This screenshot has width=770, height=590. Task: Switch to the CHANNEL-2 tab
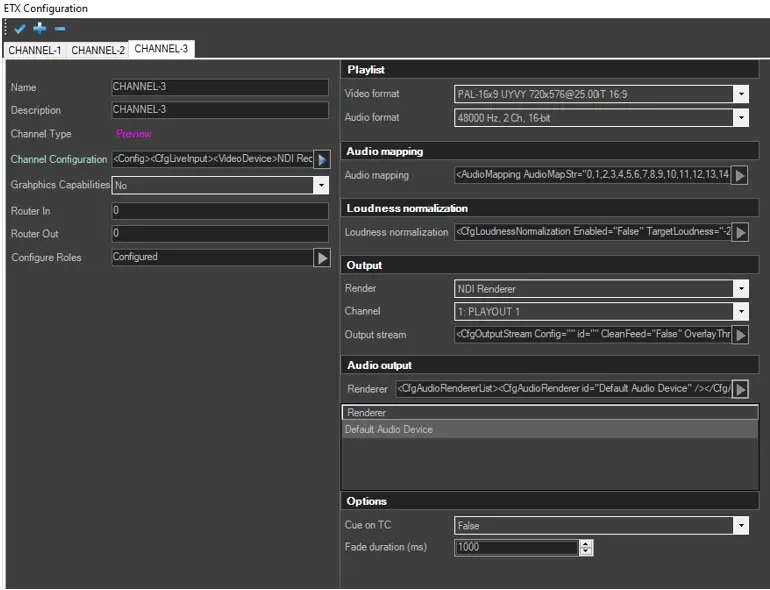[x=98, y=50]
